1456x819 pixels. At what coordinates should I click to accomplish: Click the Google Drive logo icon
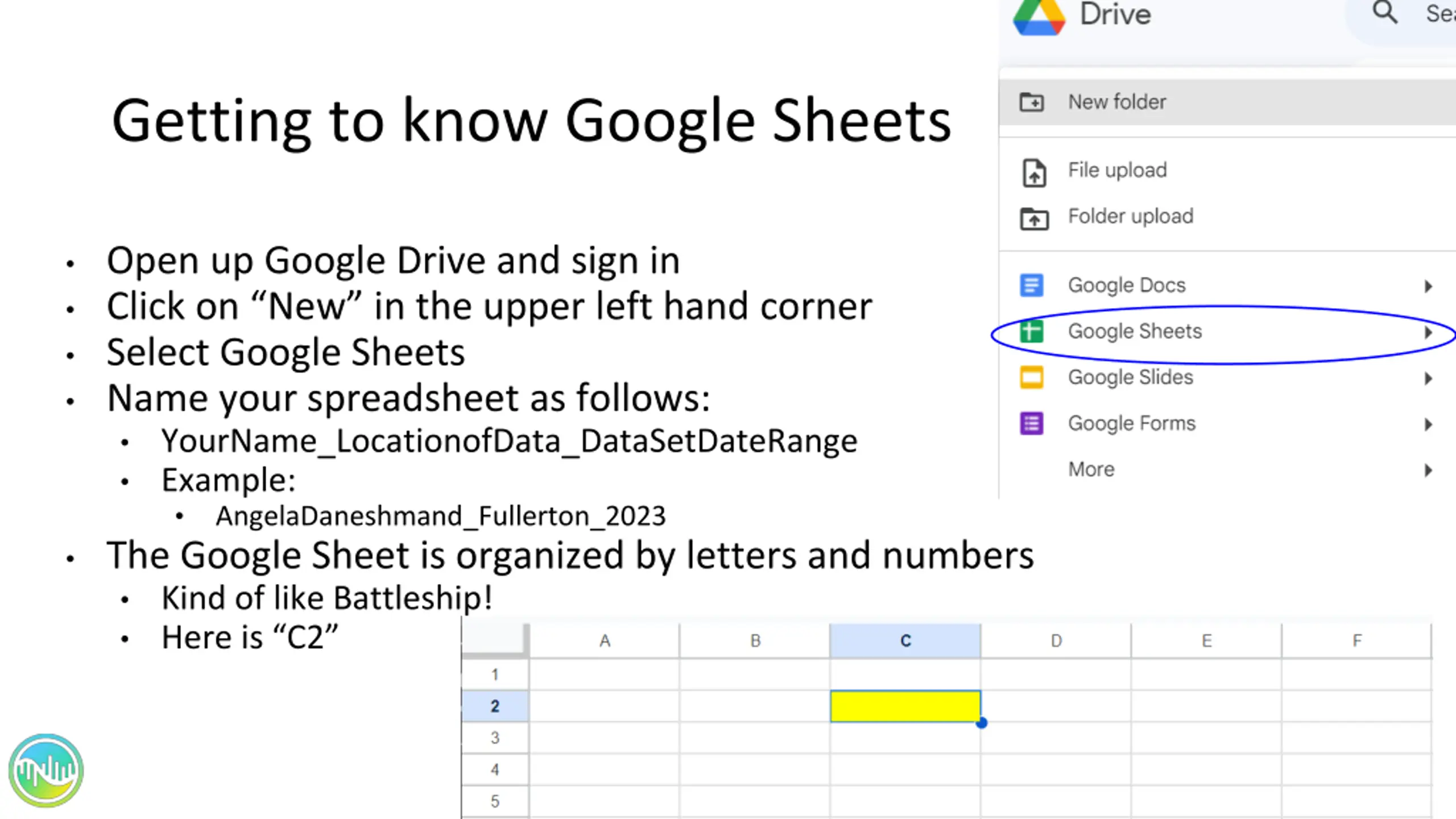click(1039, 17)
